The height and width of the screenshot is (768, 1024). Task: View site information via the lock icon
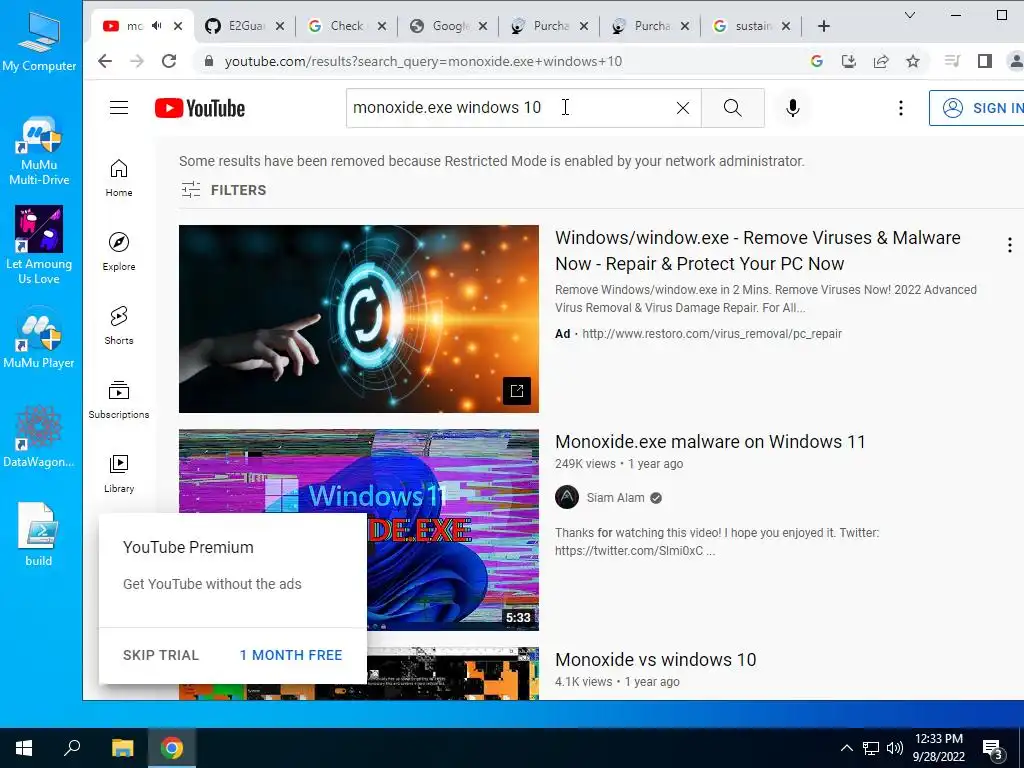pos(209,61)
